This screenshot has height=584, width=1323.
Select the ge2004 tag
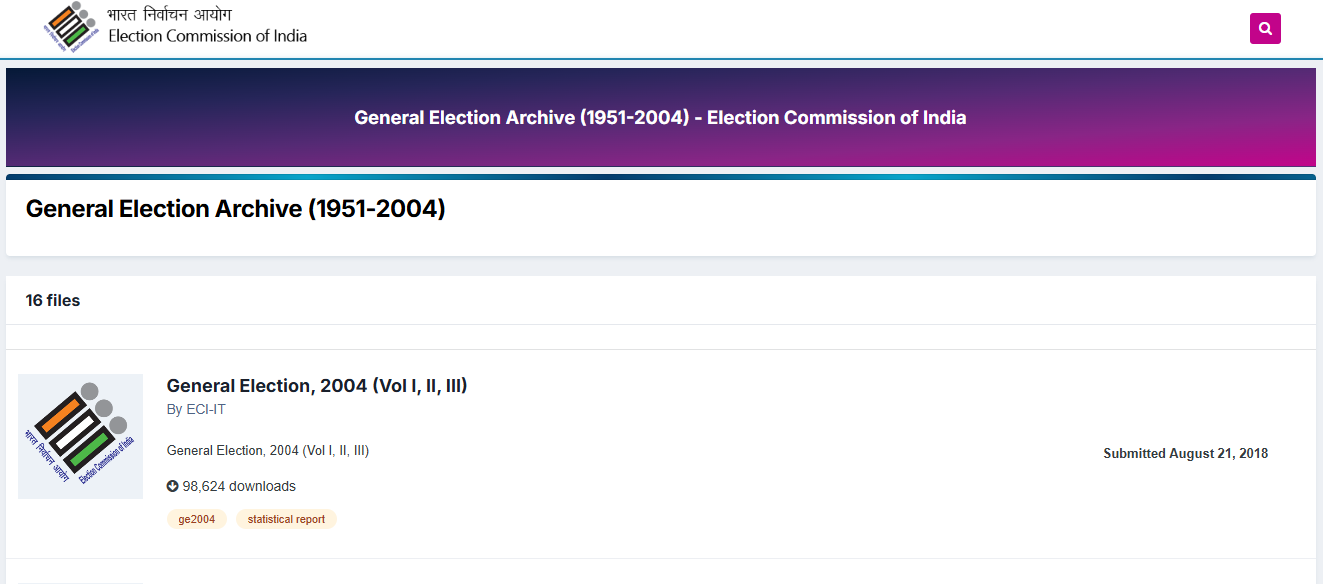(196, 518)
